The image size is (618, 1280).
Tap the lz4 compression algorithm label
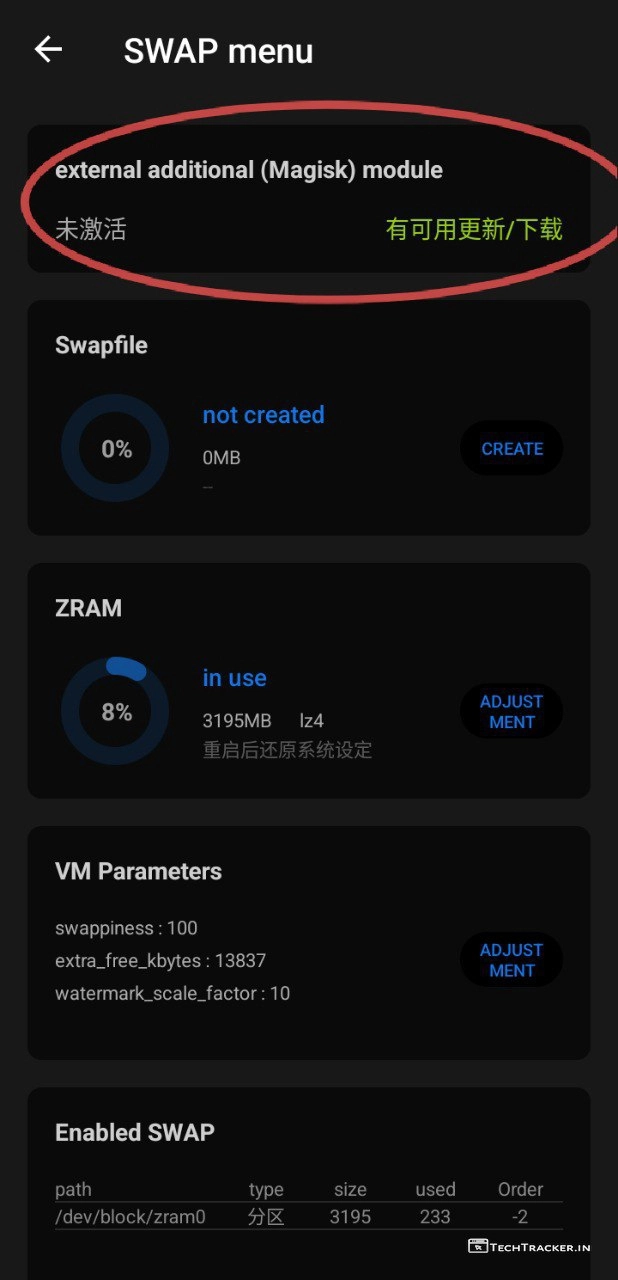pyautogui.click(x=311, y=721)
